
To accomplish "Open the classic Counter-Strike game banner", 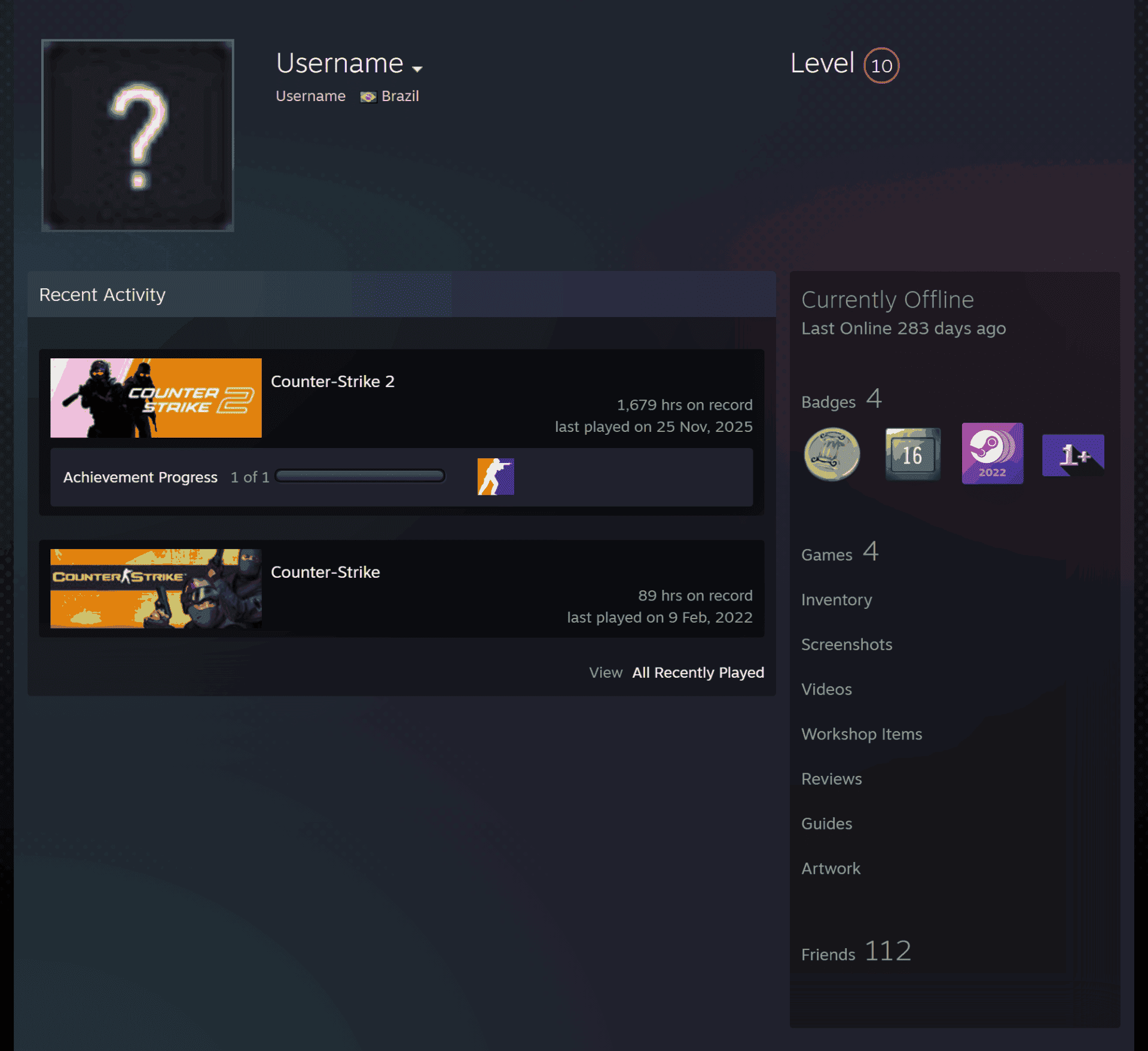I will coord(156,589).
